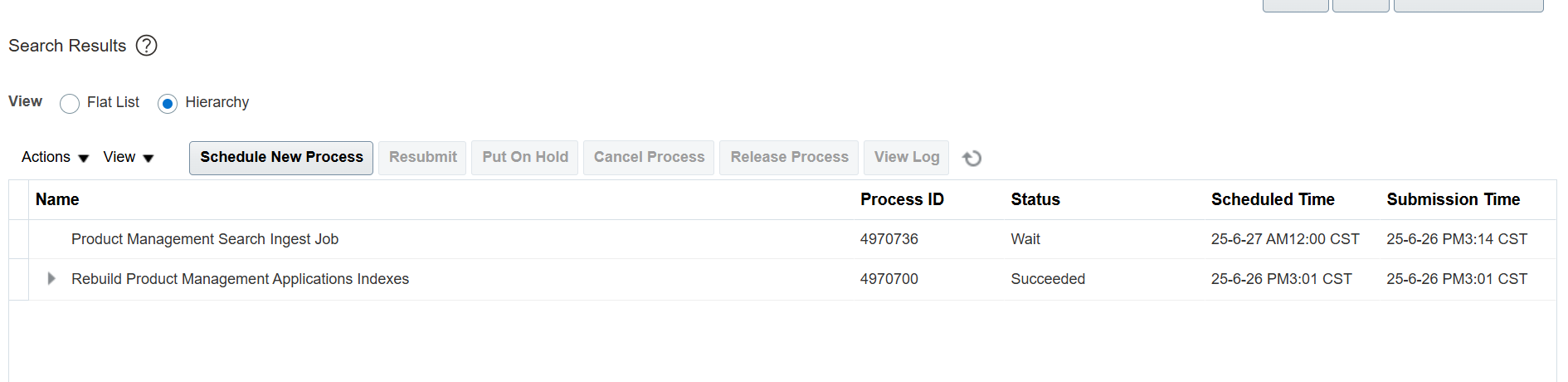Viewport: 1568px width, 382px height.
Task: Expand Rebuild Product Management Applications Indexes row
Action: point(51,279)
